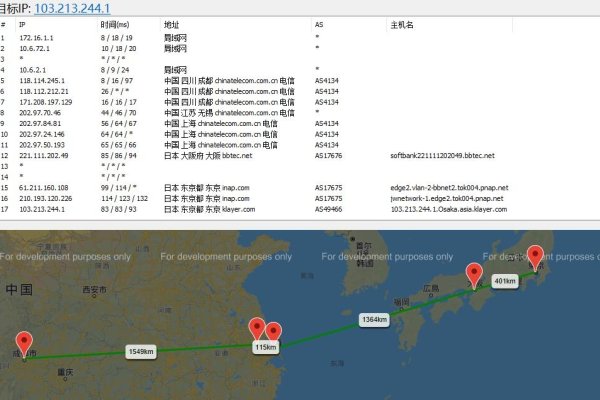Click the 主机名 column header
The image size is (600, 400).
tap(402, 25)
